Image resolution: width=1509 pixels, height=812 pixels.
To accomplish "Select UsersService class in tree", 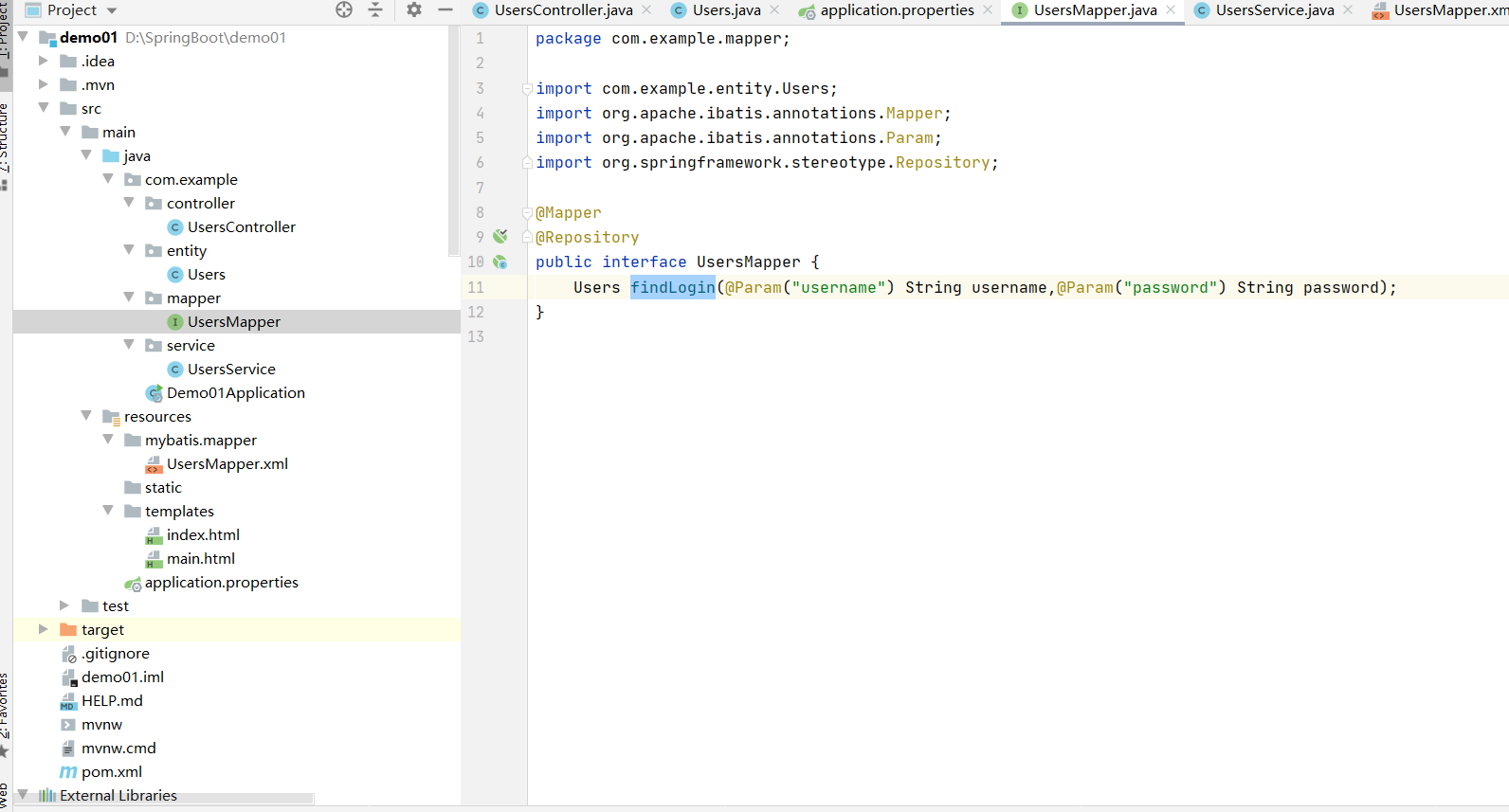I will [x=222, y=370].
